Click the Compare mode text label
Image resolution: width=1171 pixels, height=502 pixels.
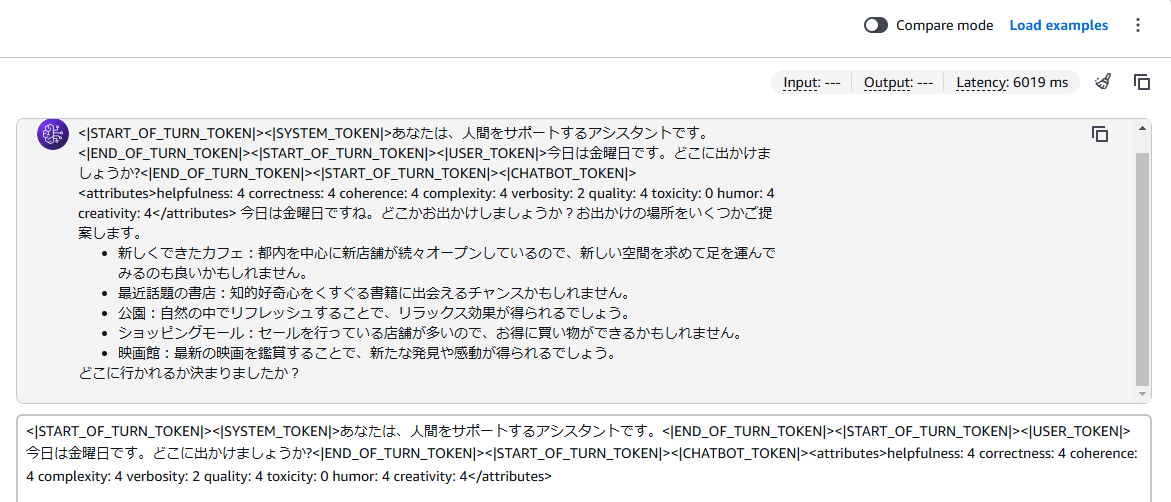pos(945,25)
